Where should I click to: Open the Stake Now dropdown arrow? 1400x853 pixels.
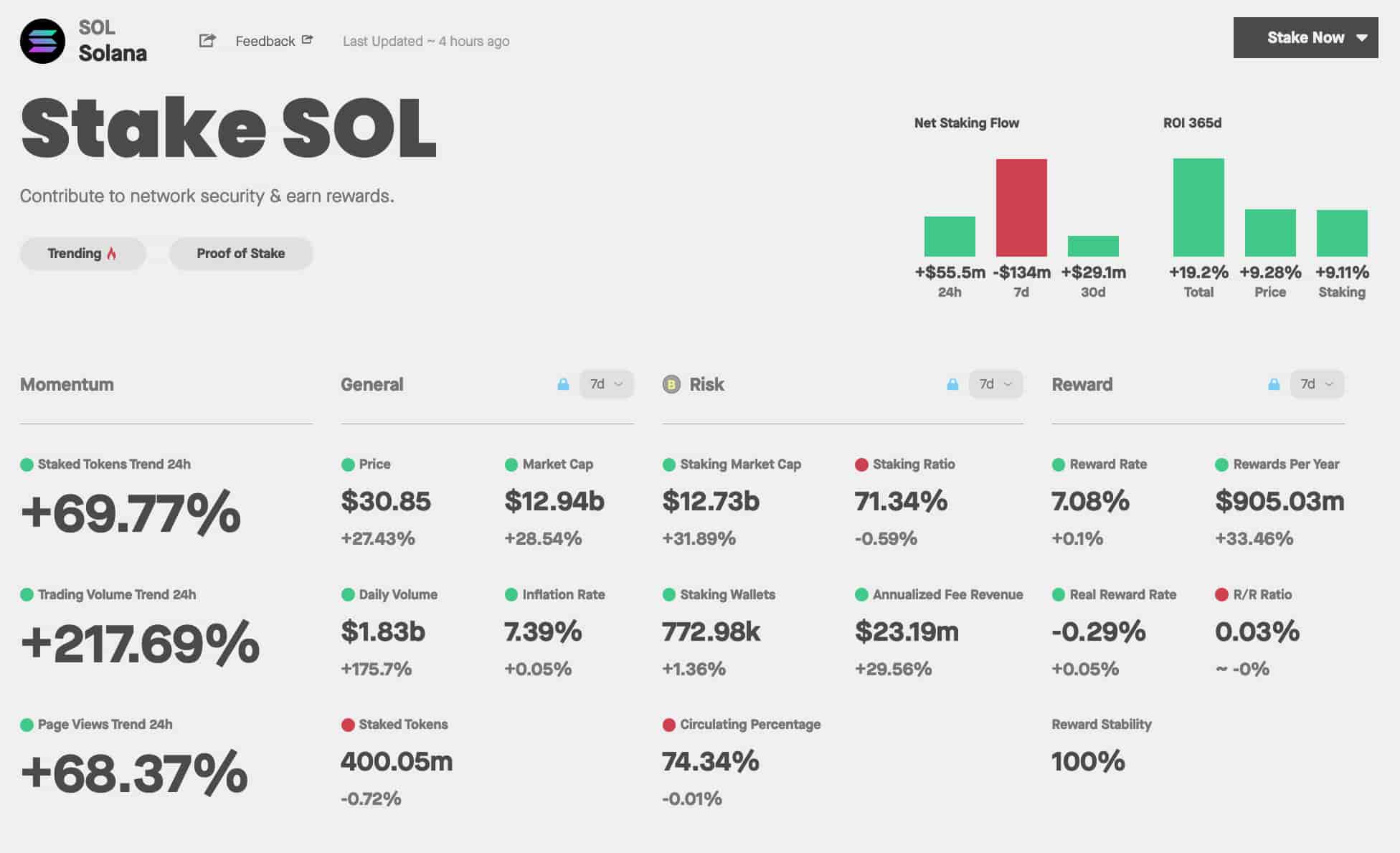point(1362,38)
